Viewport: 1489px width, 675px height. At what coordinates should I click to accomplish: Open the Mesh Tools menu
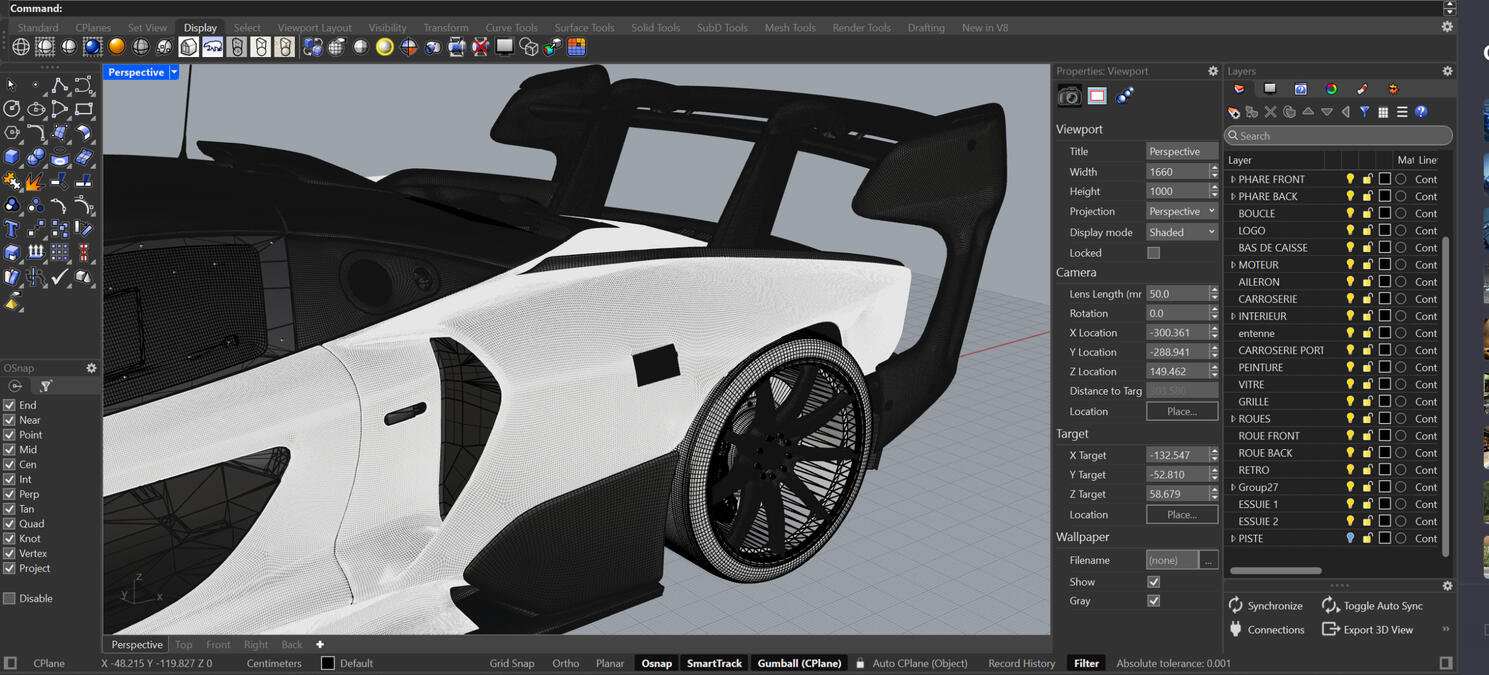pos(790,27)
